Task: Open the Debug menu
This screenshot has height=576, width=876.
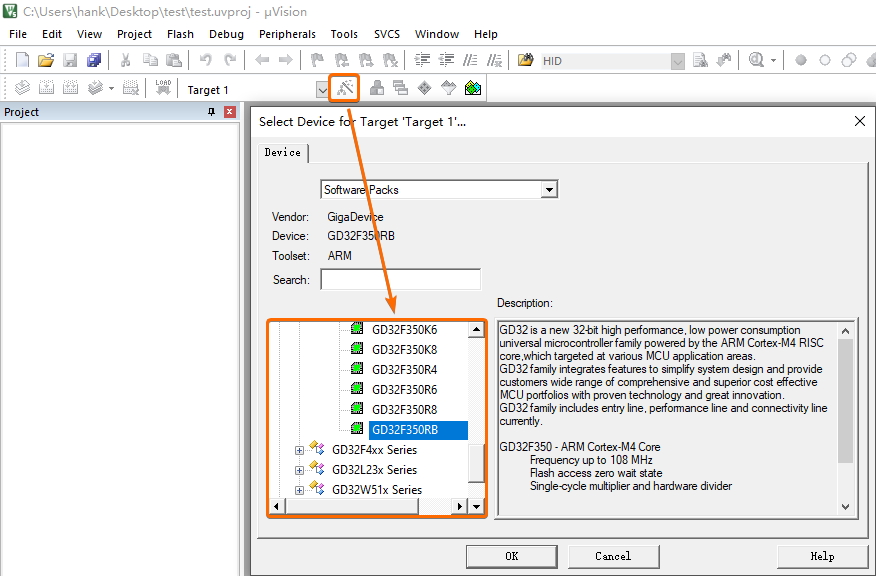Action: coord(226,34)
